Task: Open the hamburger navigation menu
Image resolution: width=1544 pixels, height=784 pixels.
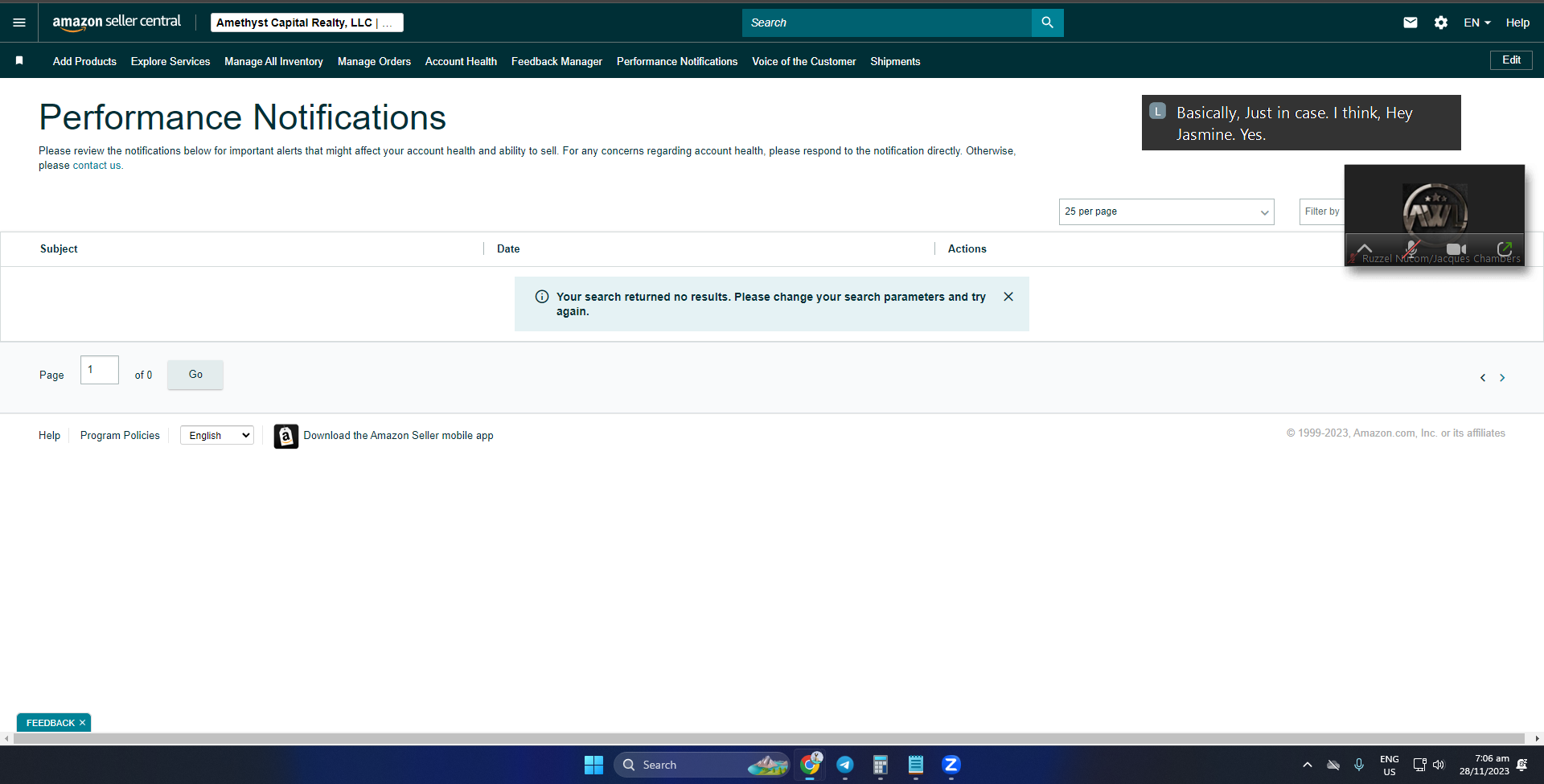Action: [19, 23]
